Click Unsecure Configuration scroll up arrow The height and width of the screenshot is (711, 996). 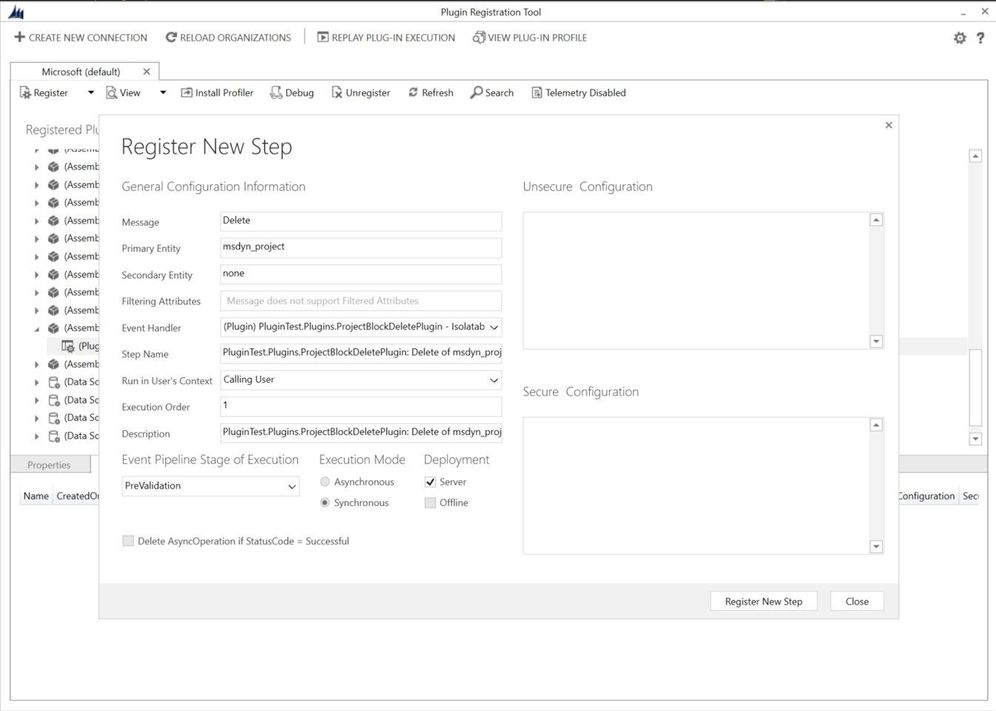(876, 220)
